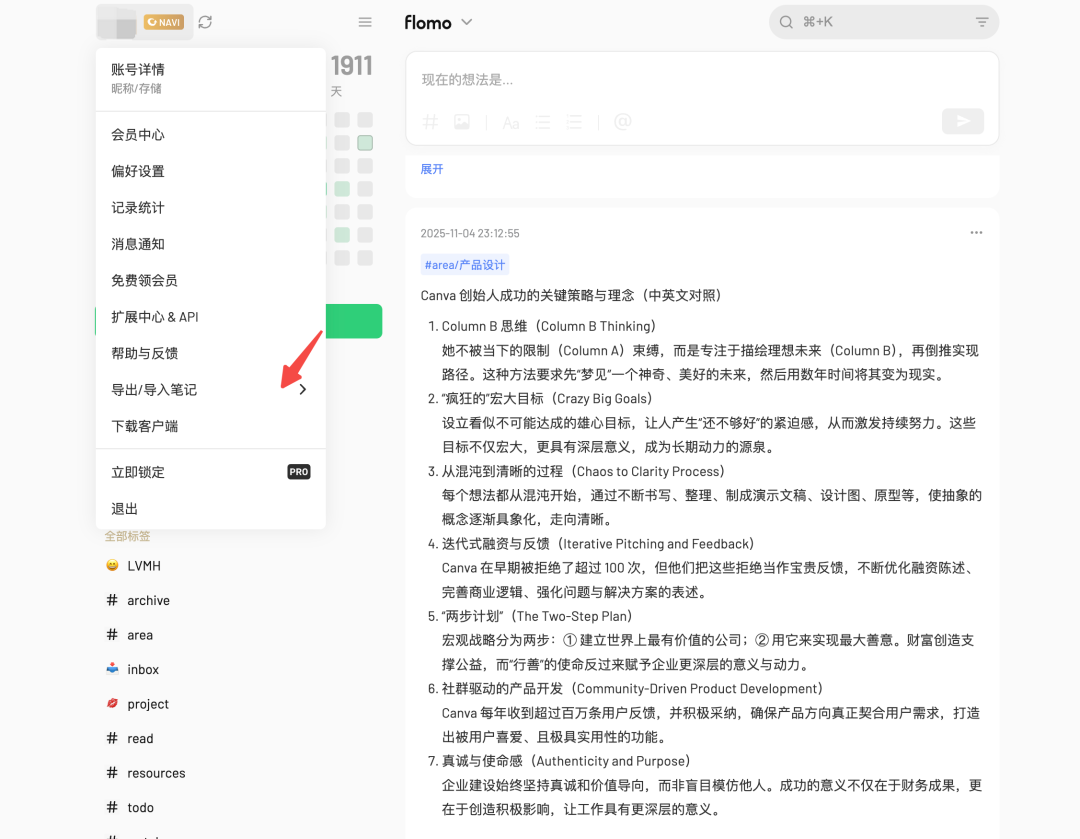1080x839 pixels.
Task: Click the 展开 expand link
Action: coord(432,169)
